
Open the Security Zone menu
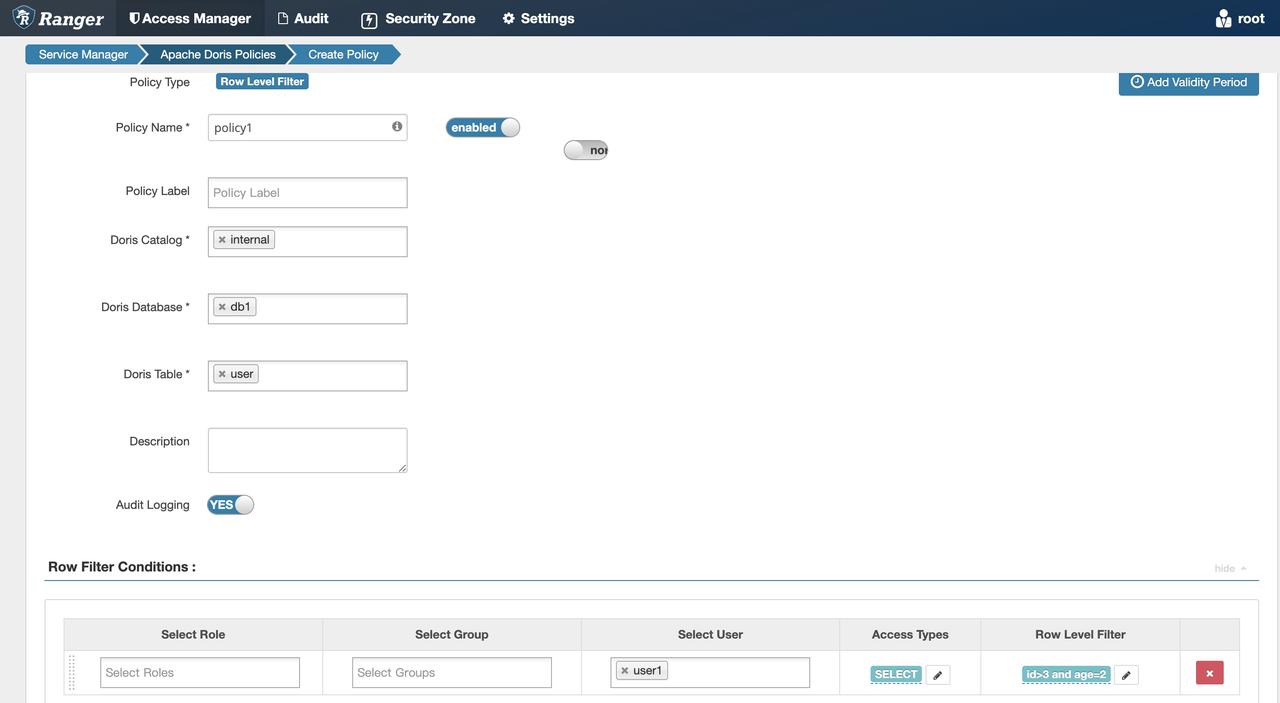[x=418, y=18]
